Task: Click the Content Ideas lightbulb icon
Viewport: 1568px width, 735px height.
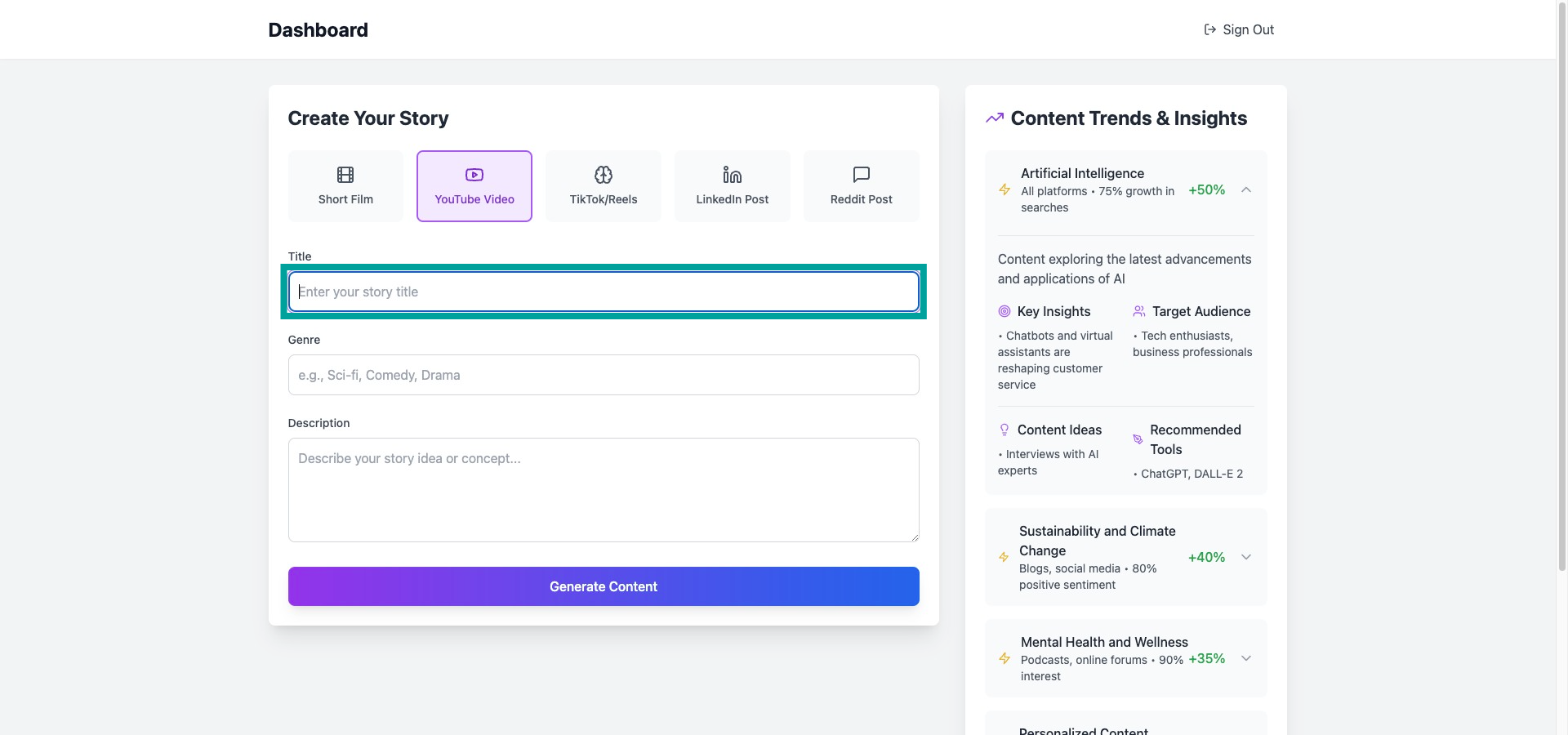Action: click(x=1004, y=430)
